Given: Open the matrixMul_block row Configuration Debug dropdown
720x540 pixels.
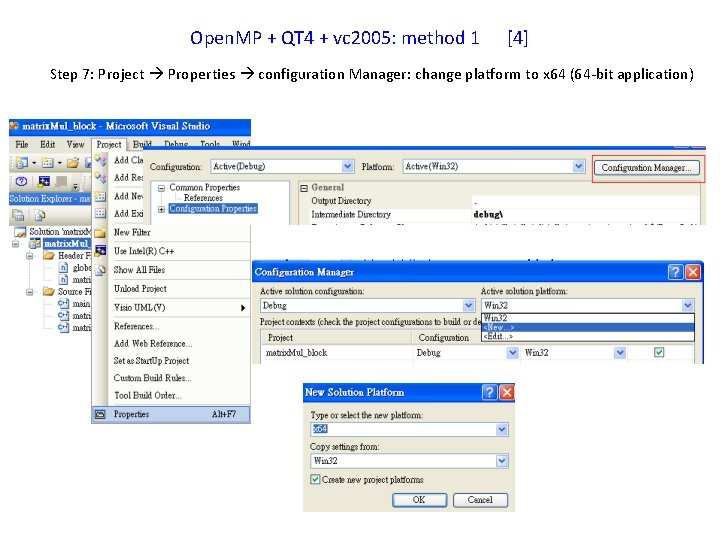Looking at the screenshot, I should coord(512,353).
